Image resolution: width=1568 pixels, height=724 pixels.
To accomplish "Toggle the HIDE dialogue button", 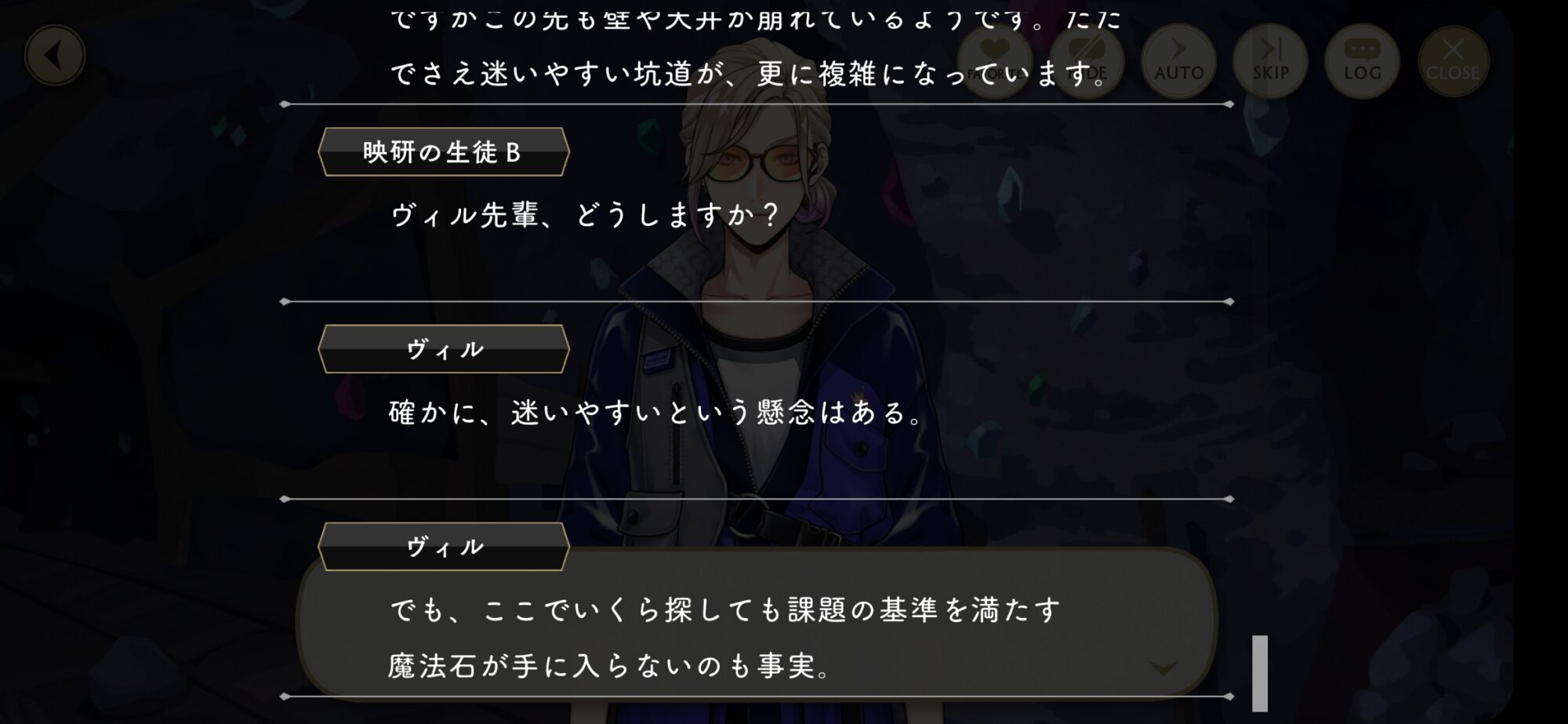I will (x=1087, y=60).
